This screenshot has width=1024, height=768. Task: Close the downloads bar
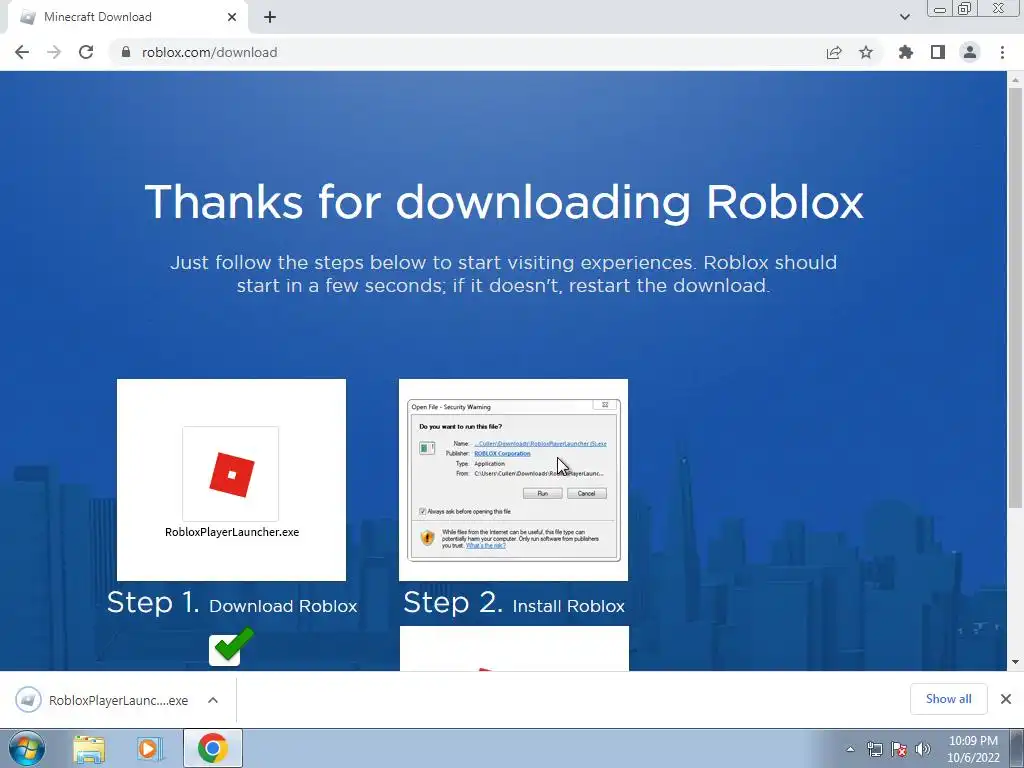click(1006, 699)
